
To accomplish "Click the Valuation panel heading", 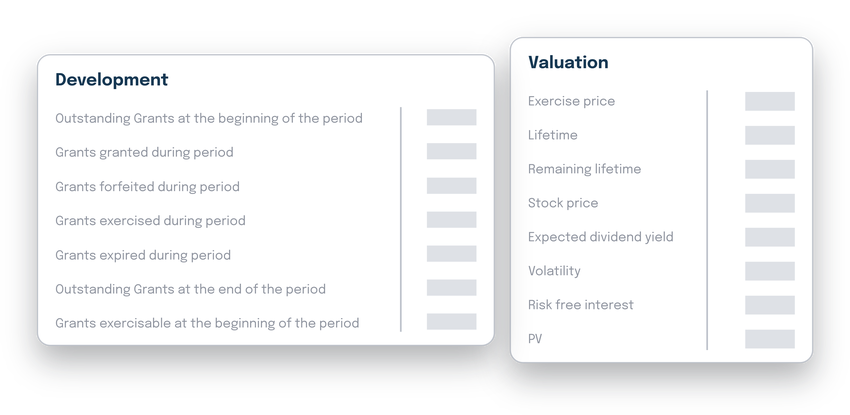I will point(568,62).
